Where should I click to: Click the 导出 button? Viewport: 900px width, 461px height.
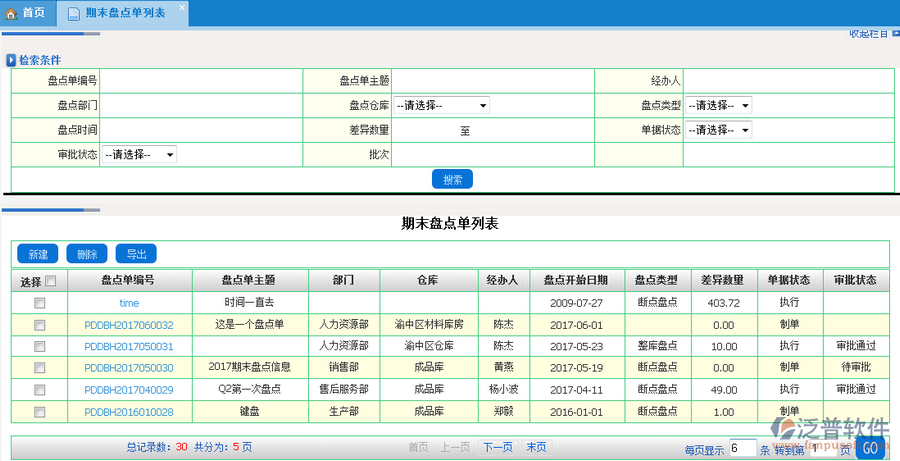pos(136,254)
